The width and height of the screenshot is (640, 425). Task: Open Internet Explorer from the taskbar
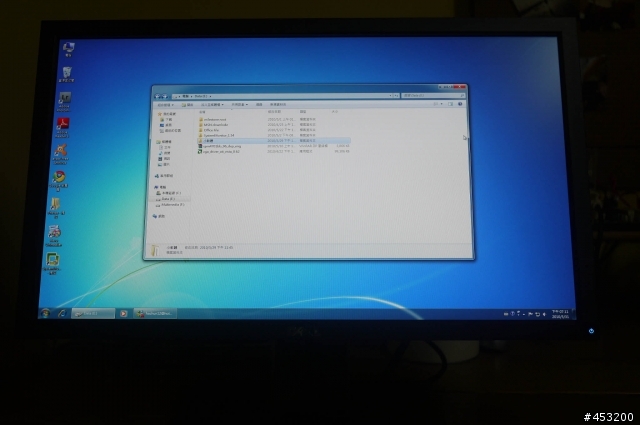[62, 313]
